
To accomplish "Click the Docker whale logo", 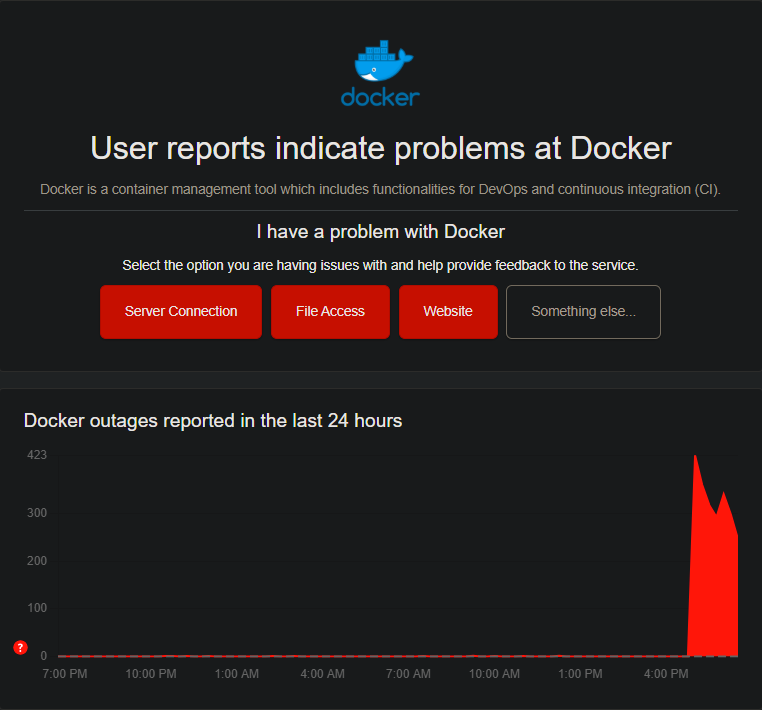I will pos(381,62).
